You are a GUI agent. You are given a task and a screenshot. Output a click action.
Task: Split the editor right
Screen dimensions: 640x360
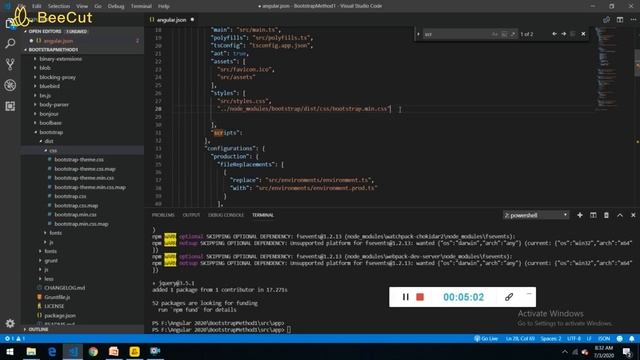click(620, 20)
